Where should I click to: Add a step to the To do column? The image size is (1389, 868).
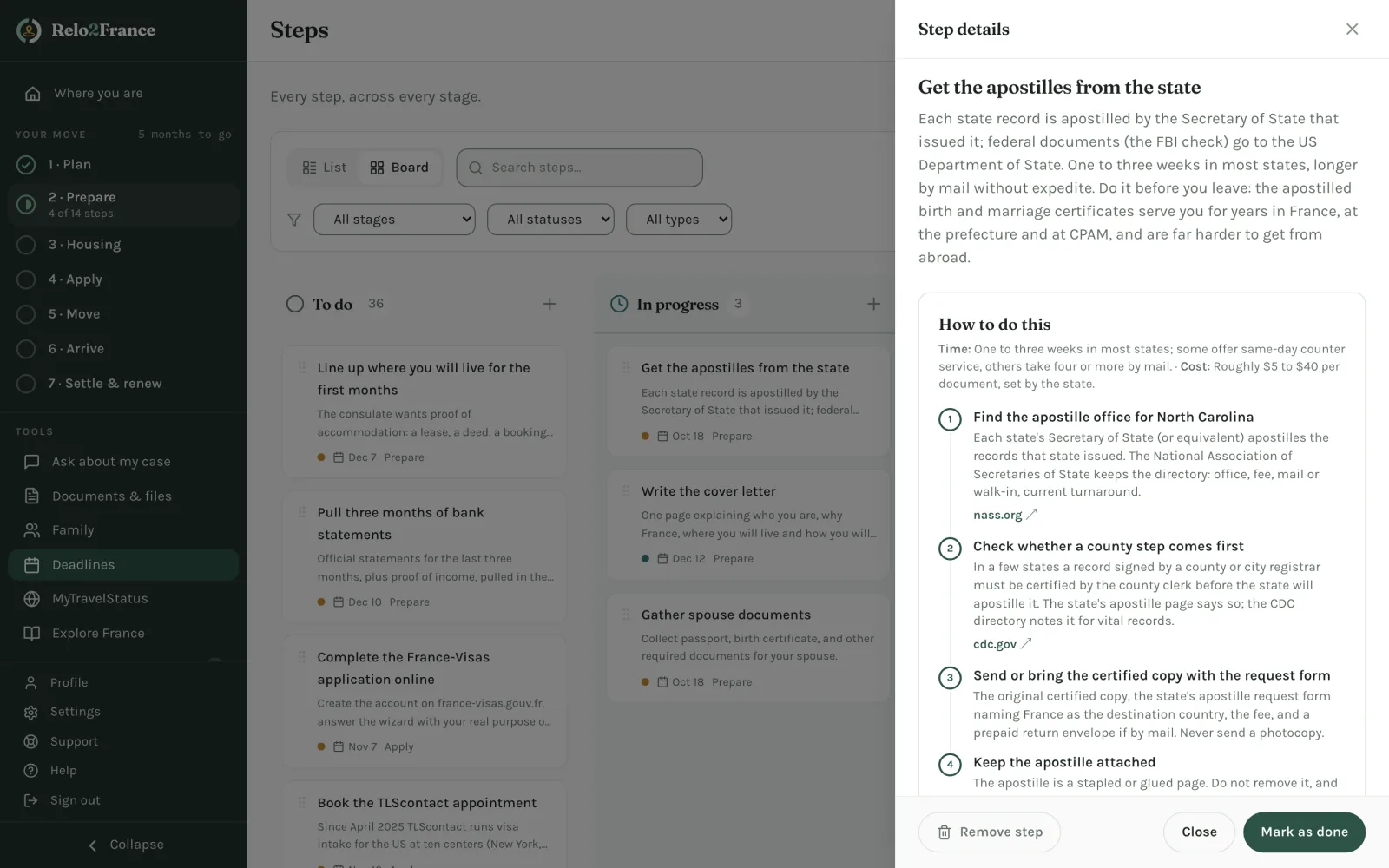click(x=550, y=304)
